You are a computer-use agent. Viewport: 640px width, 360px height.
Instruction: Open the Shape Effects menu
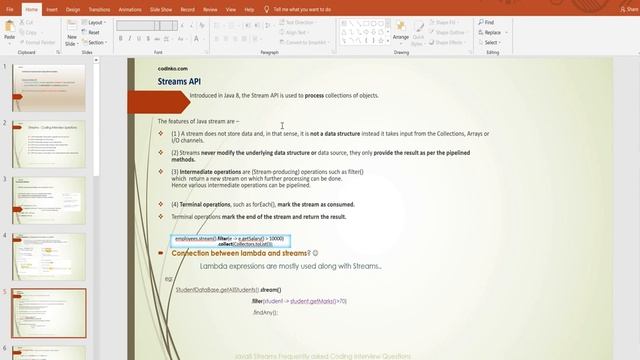448,42
